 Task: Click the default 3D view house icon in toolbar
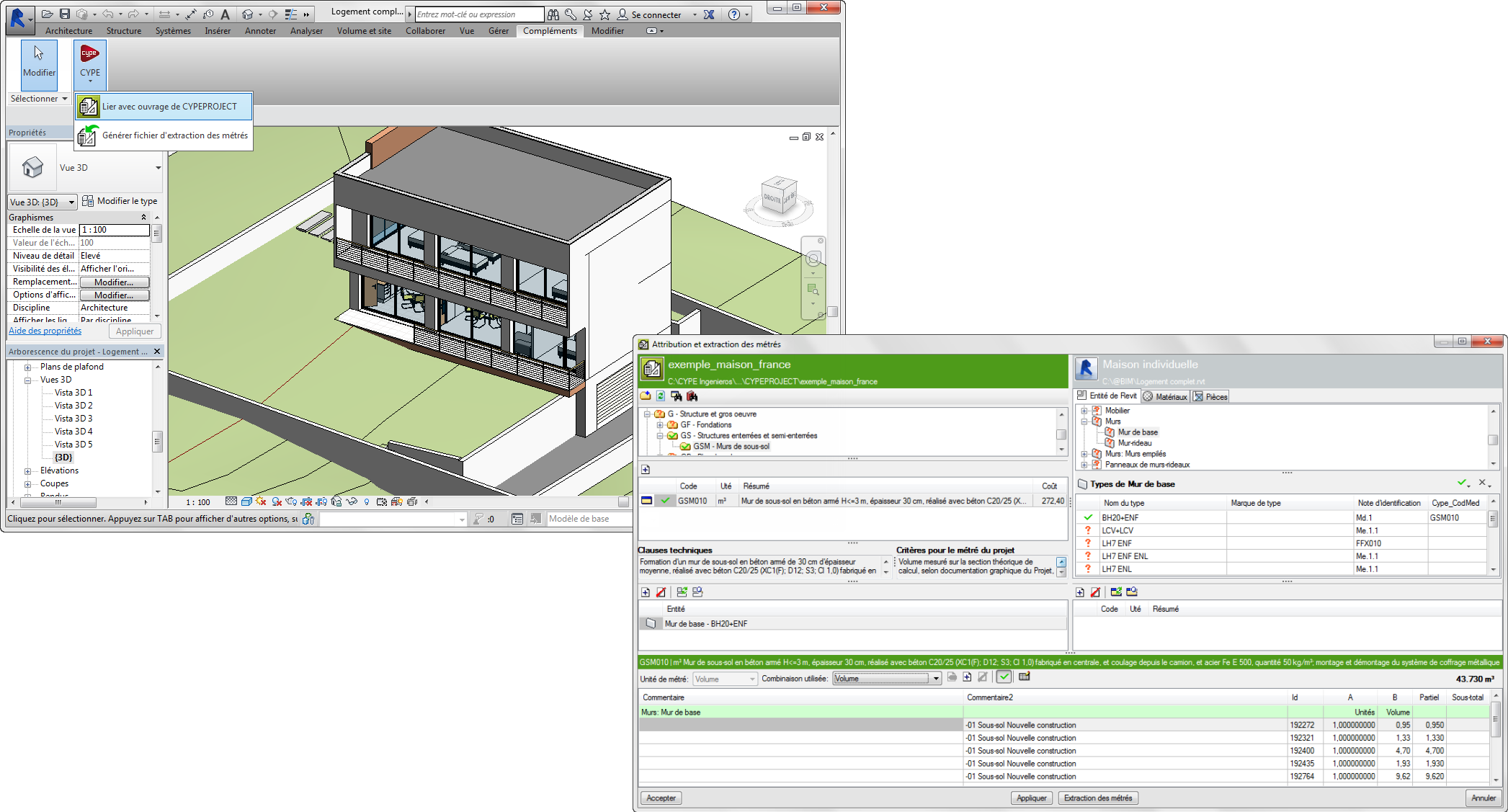pyautogui.click(x=248, y=14)
